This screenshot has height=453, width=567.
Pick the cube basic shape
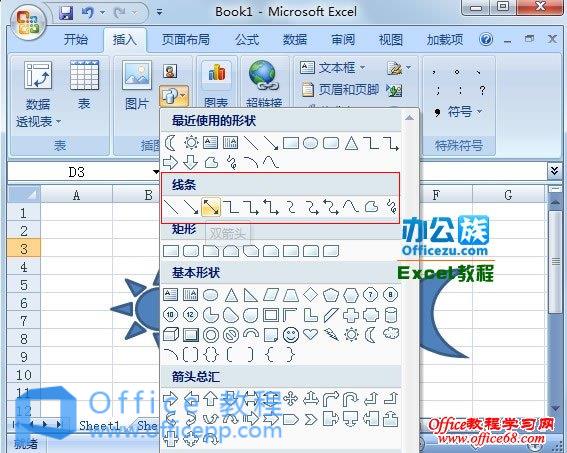click(x=171, y=335)
